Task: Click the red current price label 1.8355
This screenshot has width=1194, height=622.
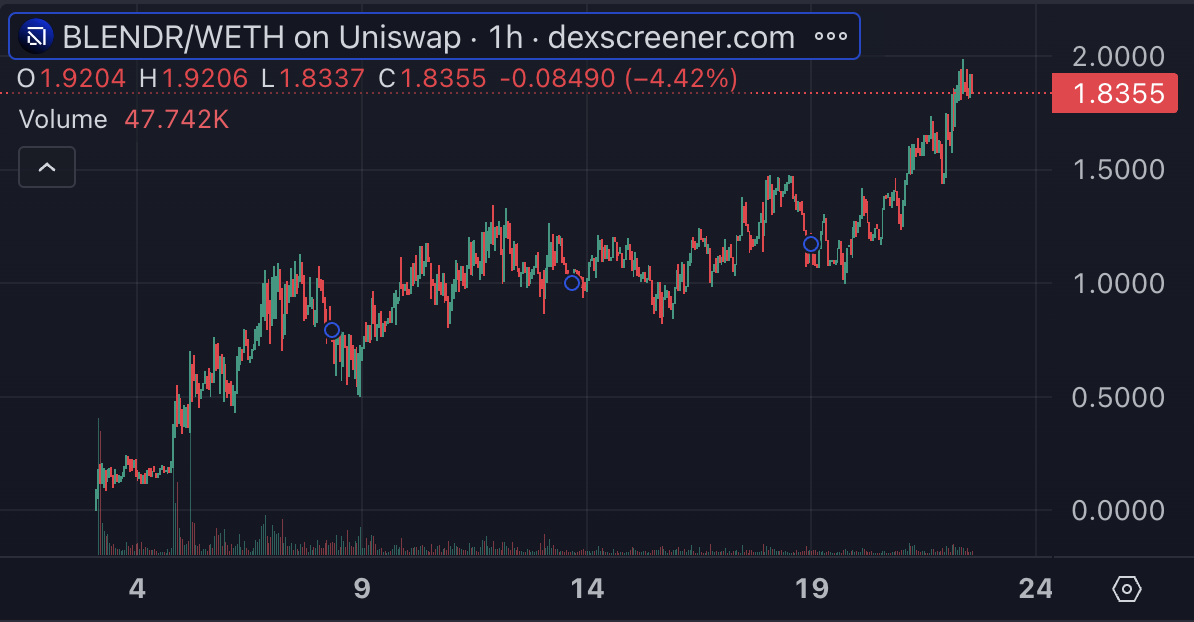Action: click(x=1118, y=94)
